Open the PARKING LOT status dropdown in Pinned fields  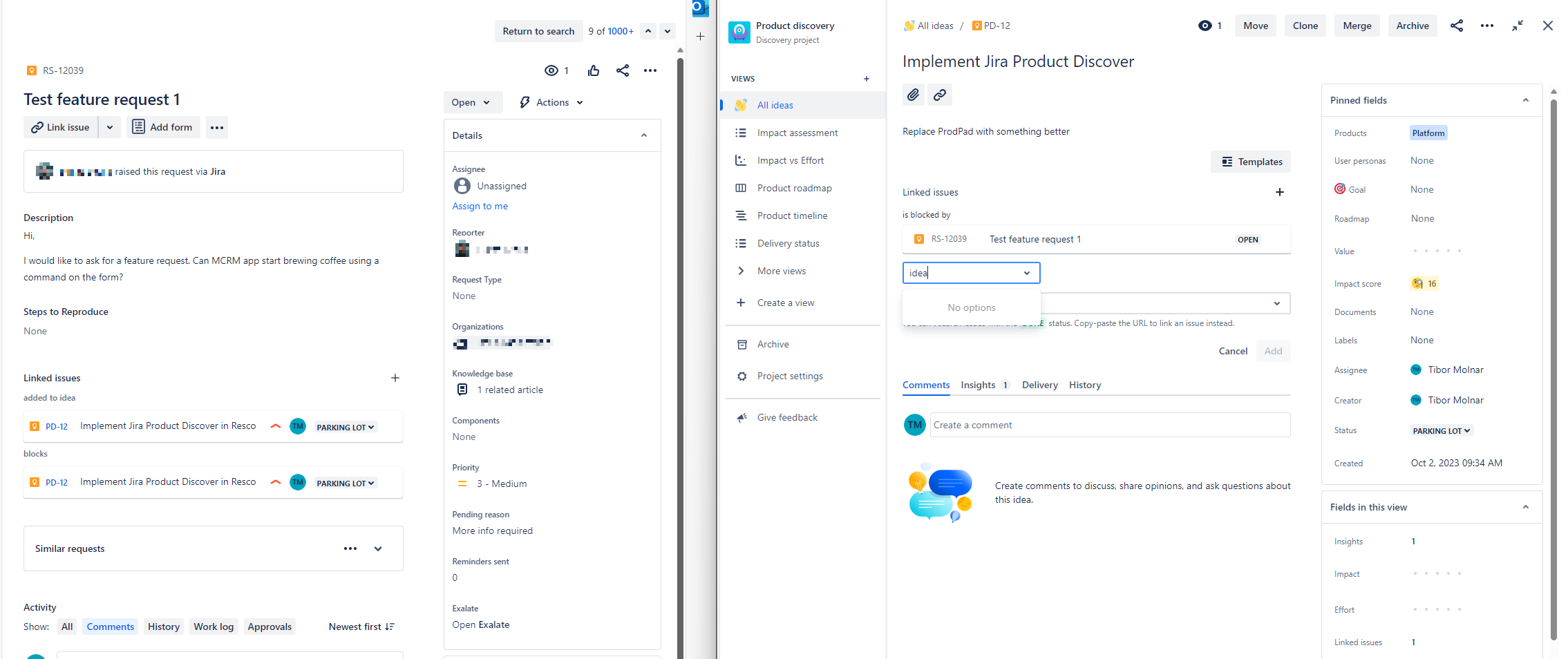pyautogui.click(x=1442, y=430)
